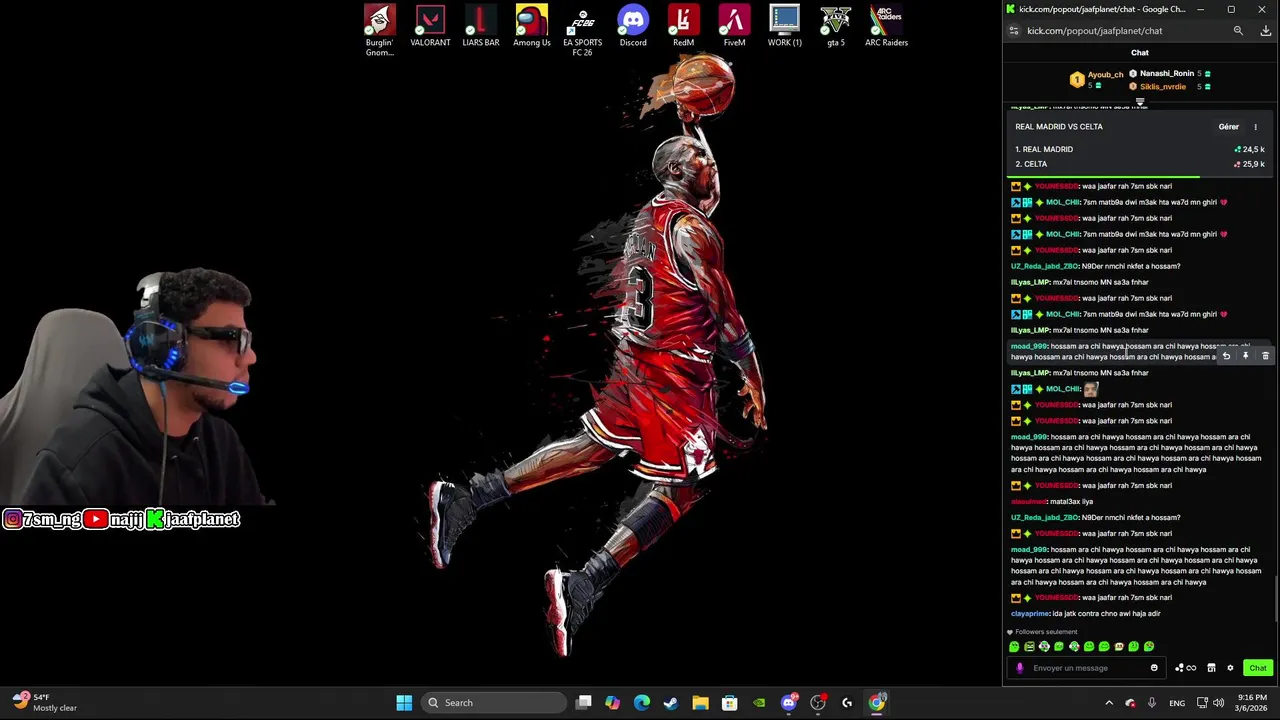Switch ENG input language

pos(1177,703)
